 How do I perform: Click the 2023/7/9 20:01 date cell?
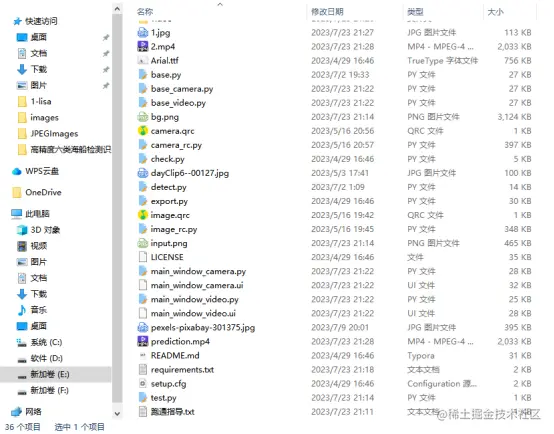[340, 327]
